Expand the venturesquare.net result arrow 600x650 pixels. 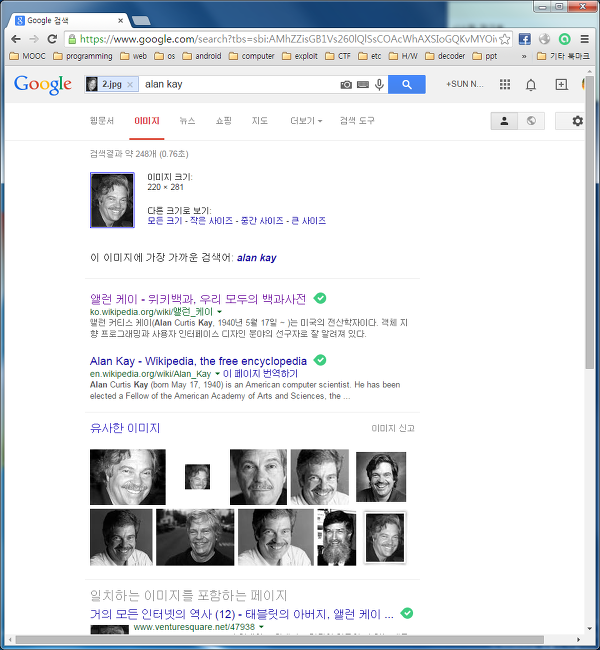(261, 627)
